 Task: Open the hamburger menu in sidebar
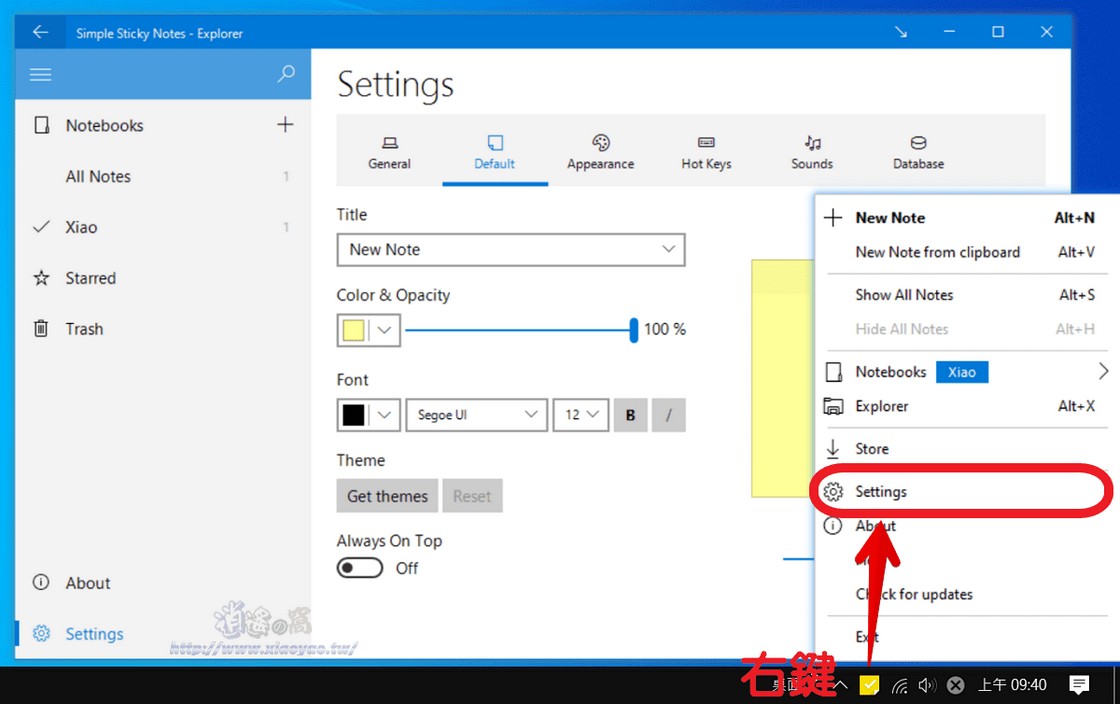pos(40,74)
